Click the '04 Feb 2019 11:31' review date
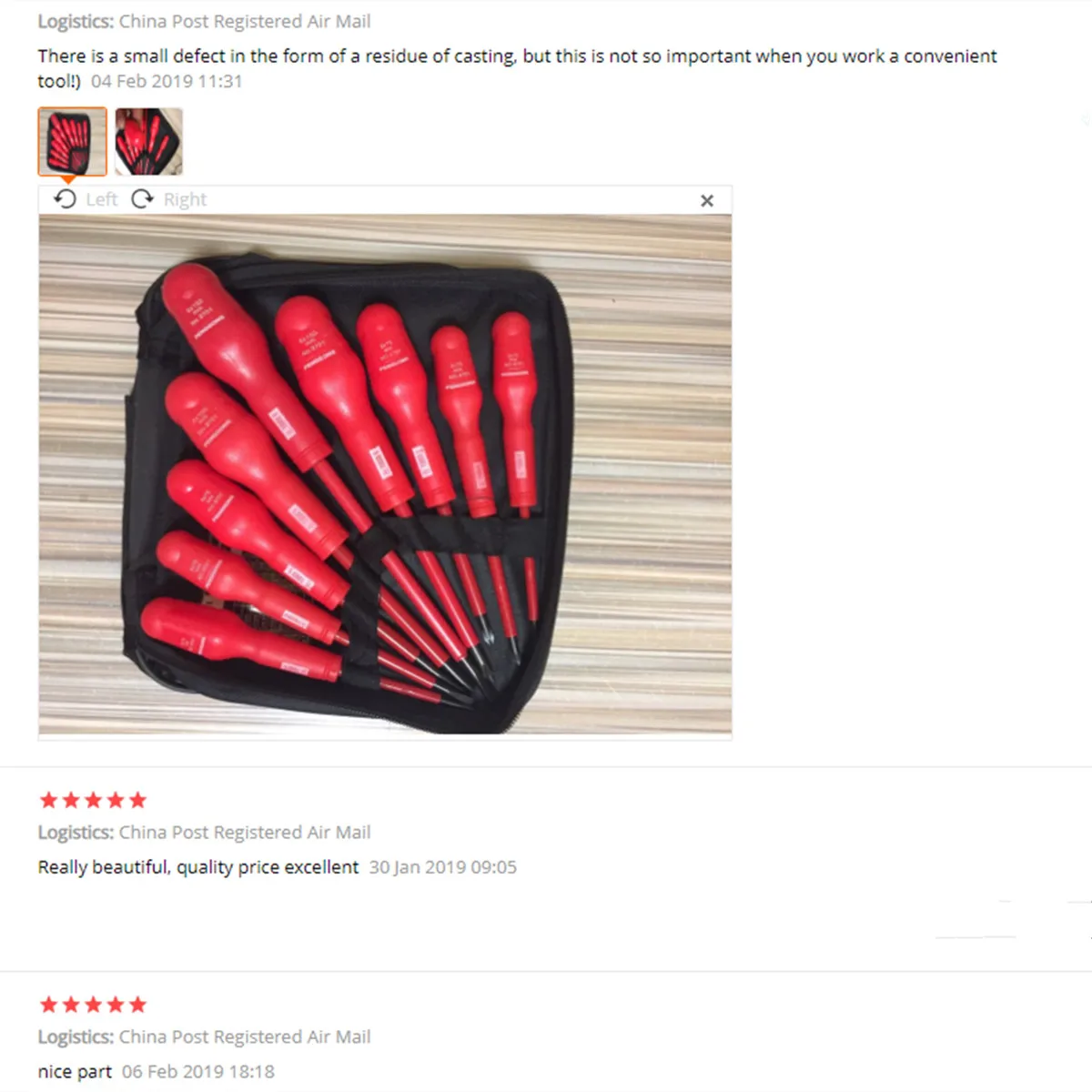This screenshot has width=1092, height=1092. [x=167, y=81]
